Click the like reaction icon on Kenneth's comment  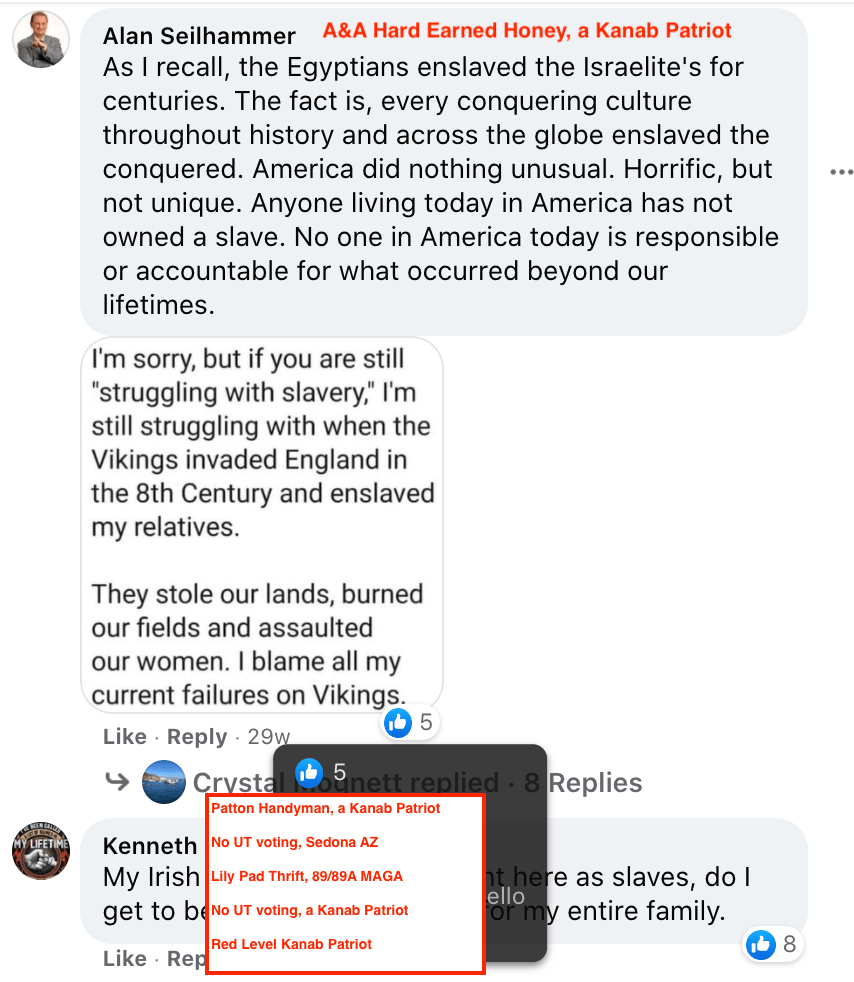coord(761,943)
